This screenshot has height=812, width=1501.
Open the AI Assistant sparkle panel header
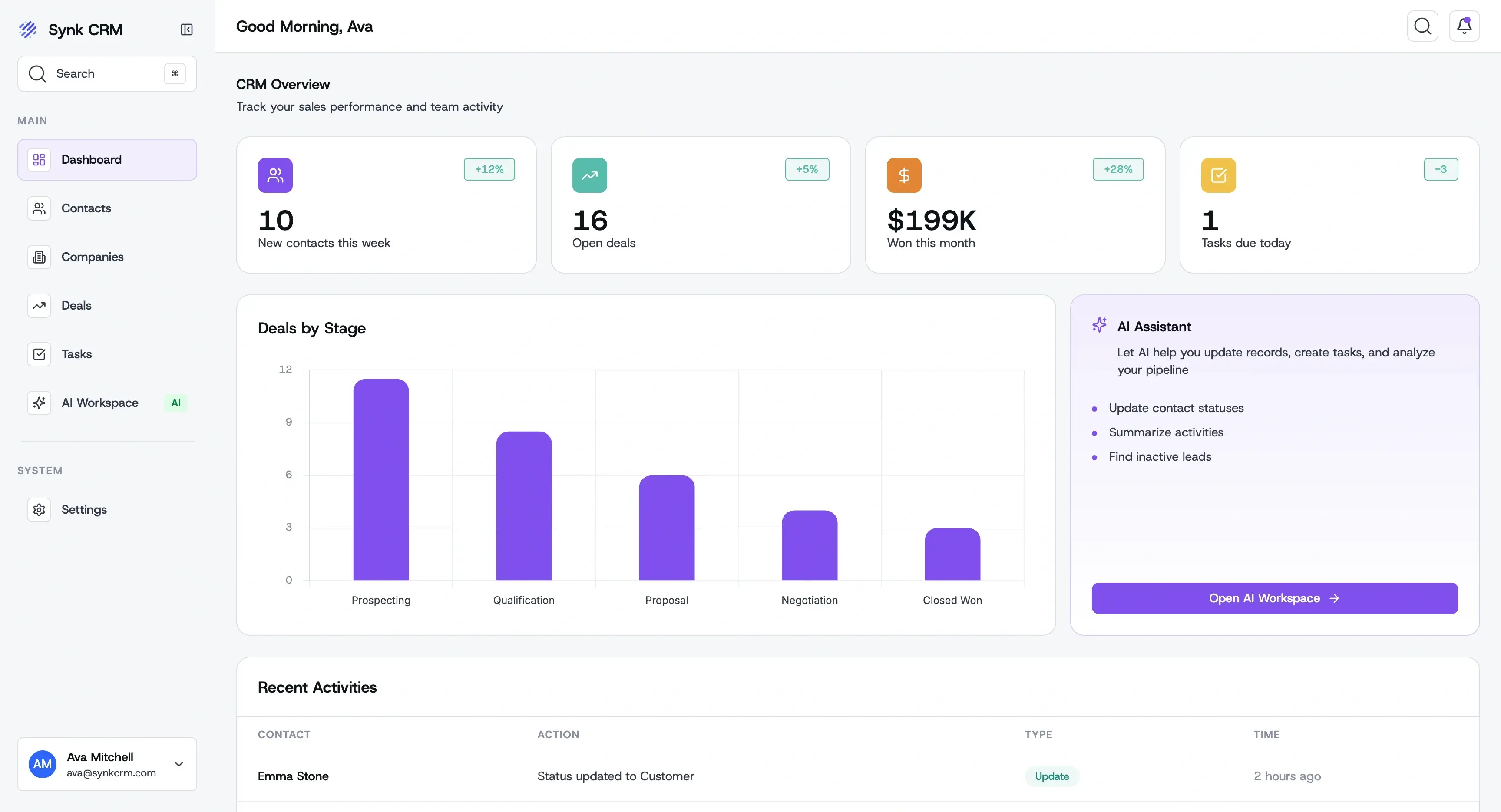[x=1100, y=326]
